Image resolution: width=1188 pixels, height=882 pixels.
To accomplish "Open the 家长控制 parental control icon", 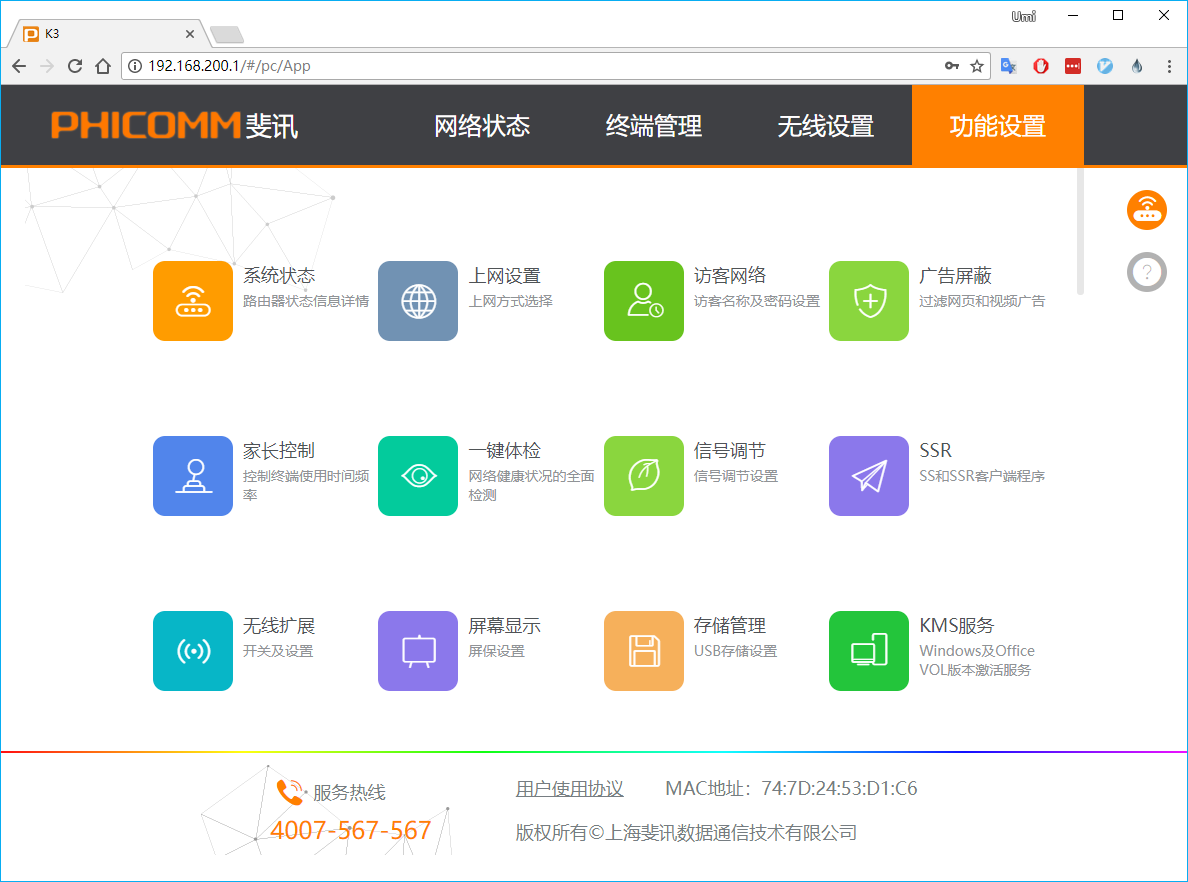I will (192, 476).
